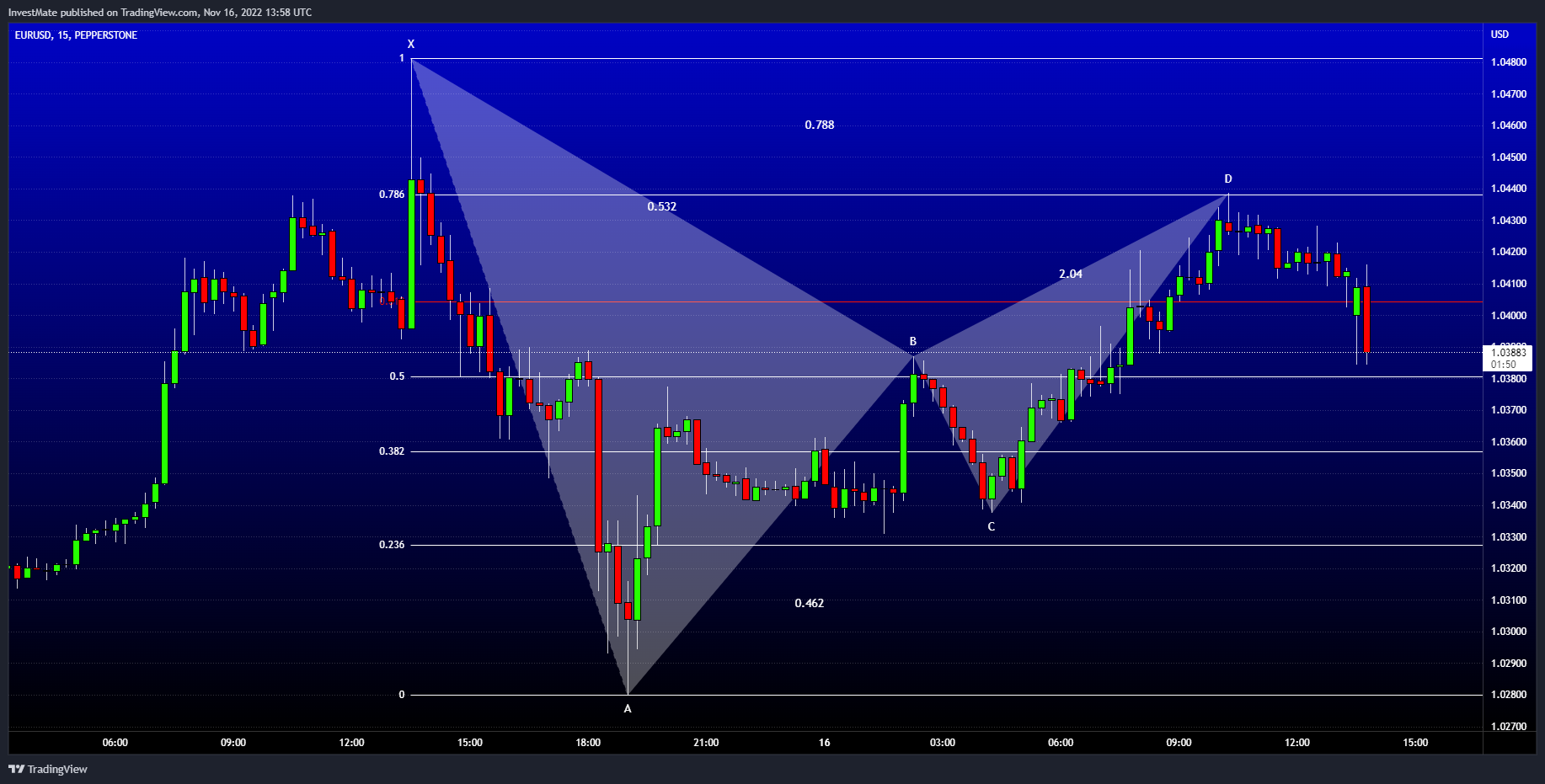Click the Fibonacci 0 level label
Viewport: 1545px width, 784px height.
pos(402,695)
